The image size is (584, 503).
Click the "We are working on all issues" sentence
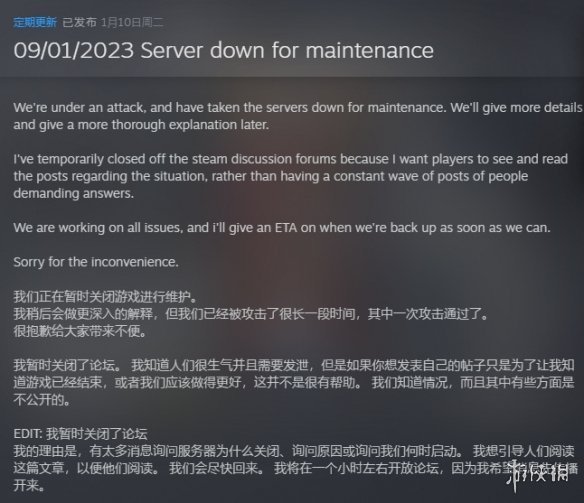[282, 227]
